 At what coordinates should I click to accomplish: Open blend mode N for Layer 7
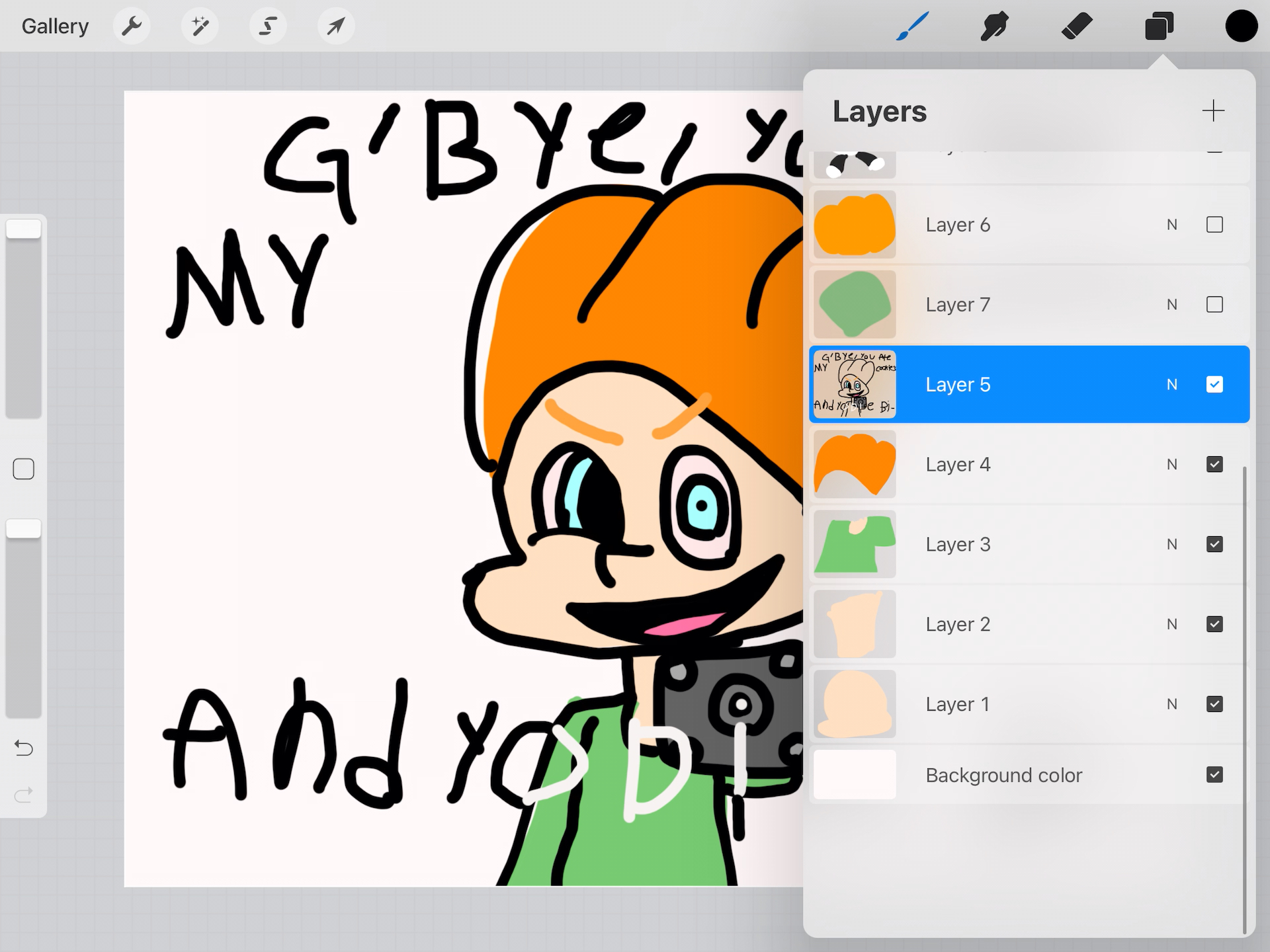coord(1172,305)
